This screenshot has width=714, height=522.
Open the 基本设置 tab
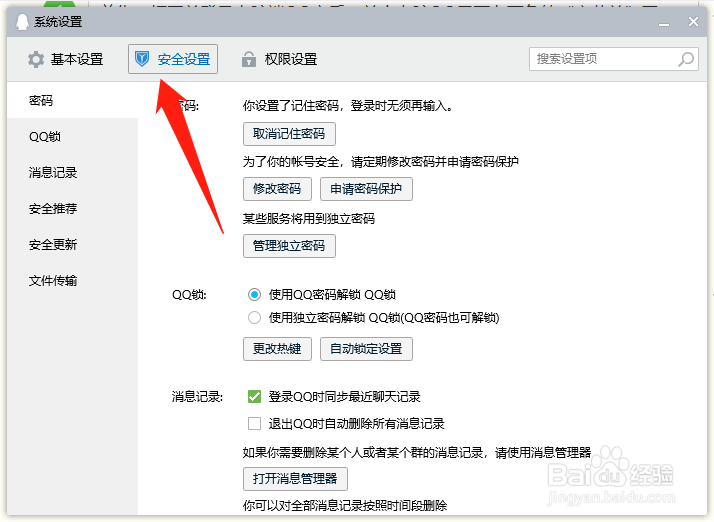pos(66,59)
